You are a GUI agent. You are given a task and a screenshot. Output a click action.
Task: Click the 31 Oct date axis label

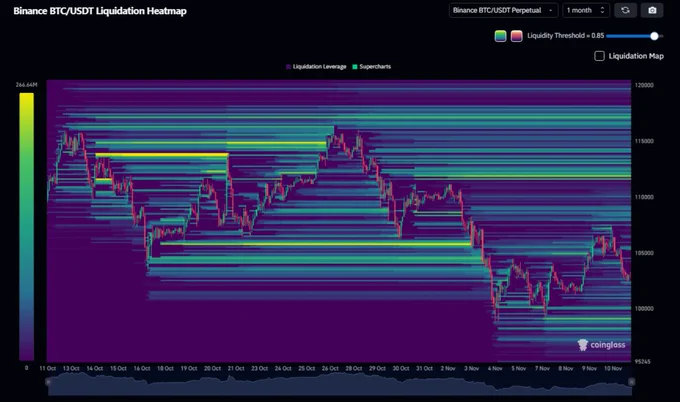[x=425, y=369]
